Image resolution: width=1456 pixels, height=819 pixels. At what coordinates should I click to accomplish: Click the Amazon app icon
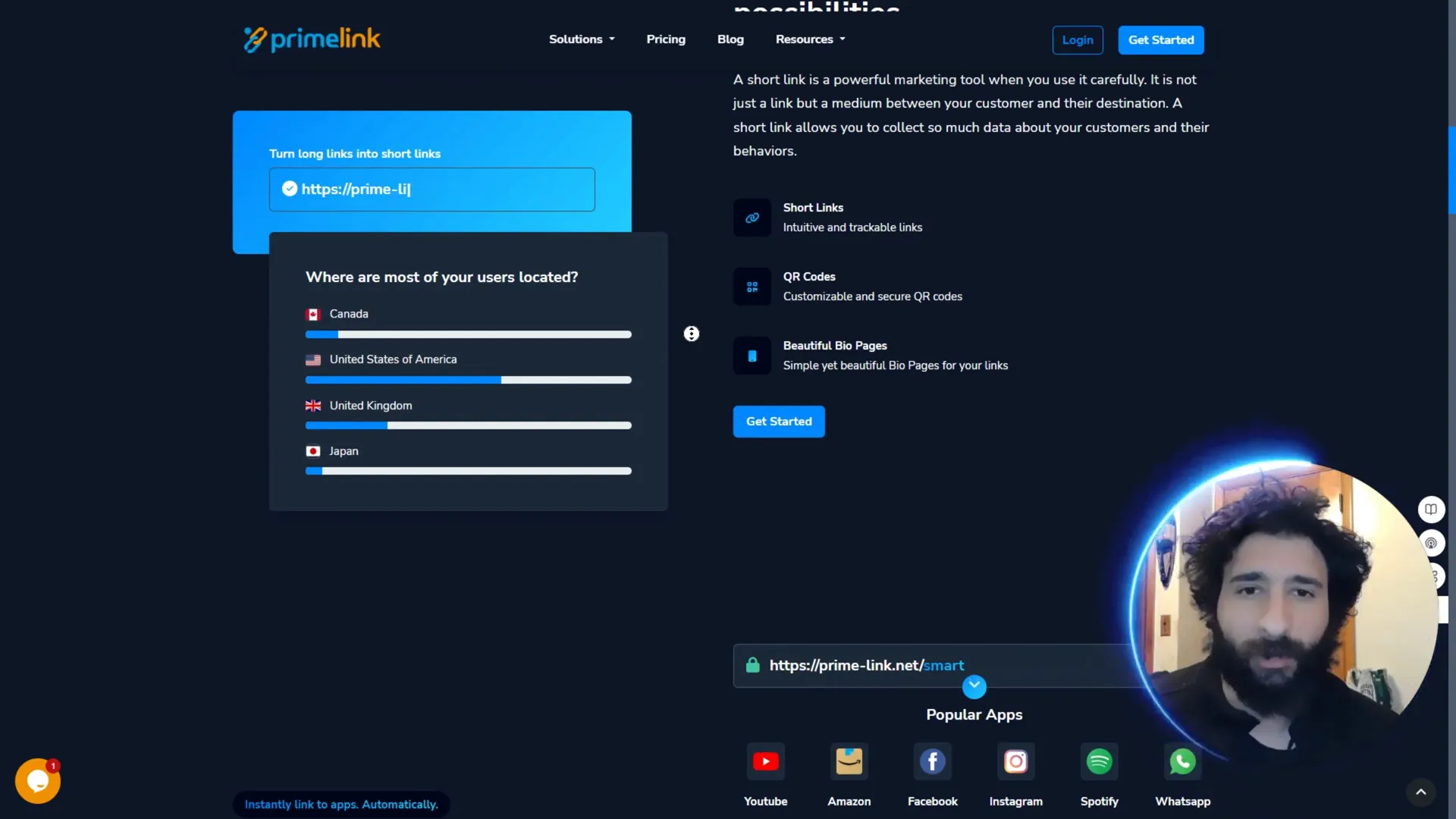[849, 761]
